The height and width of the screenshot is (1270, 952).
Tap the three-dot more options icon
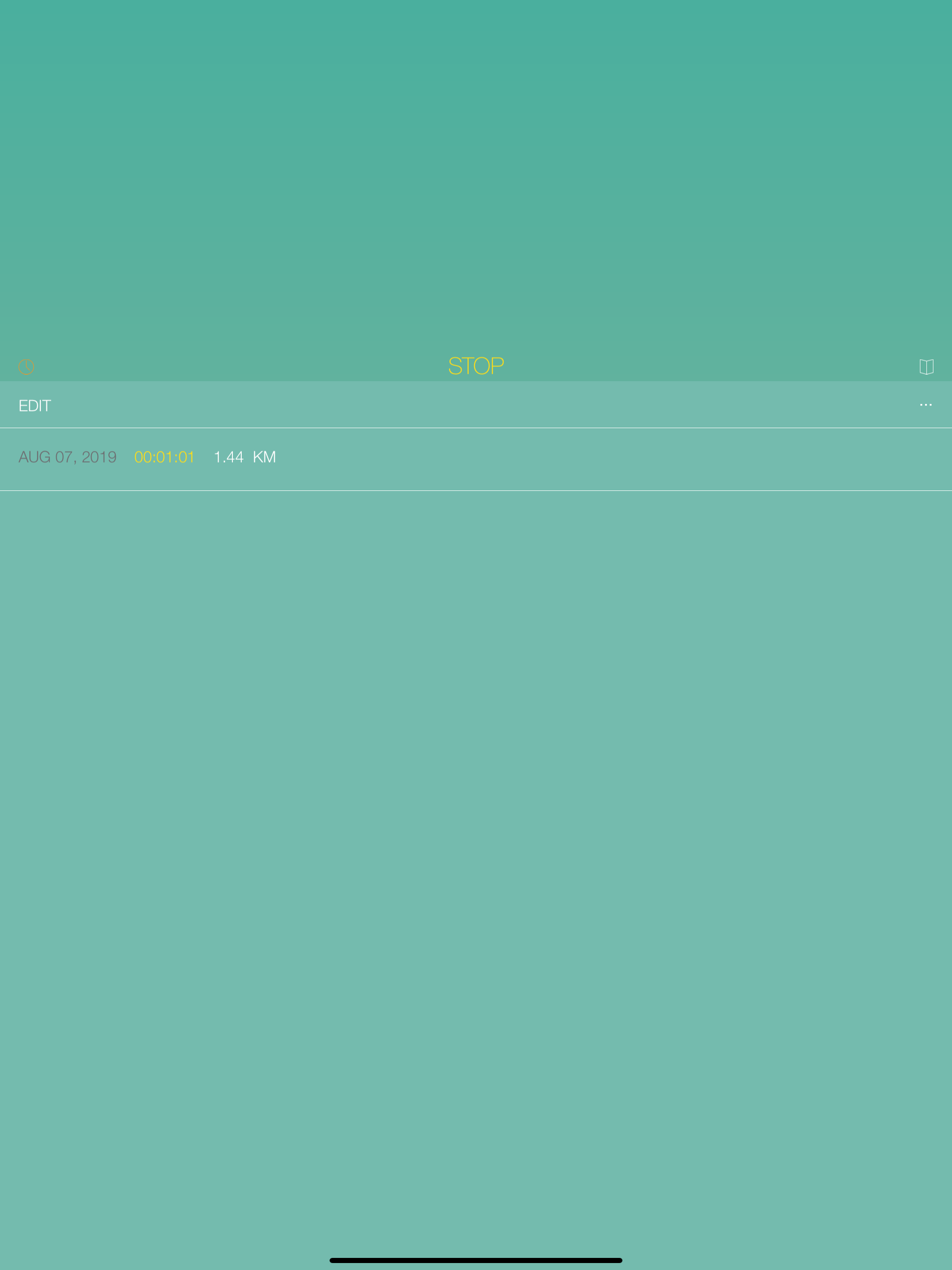(926, 405)
